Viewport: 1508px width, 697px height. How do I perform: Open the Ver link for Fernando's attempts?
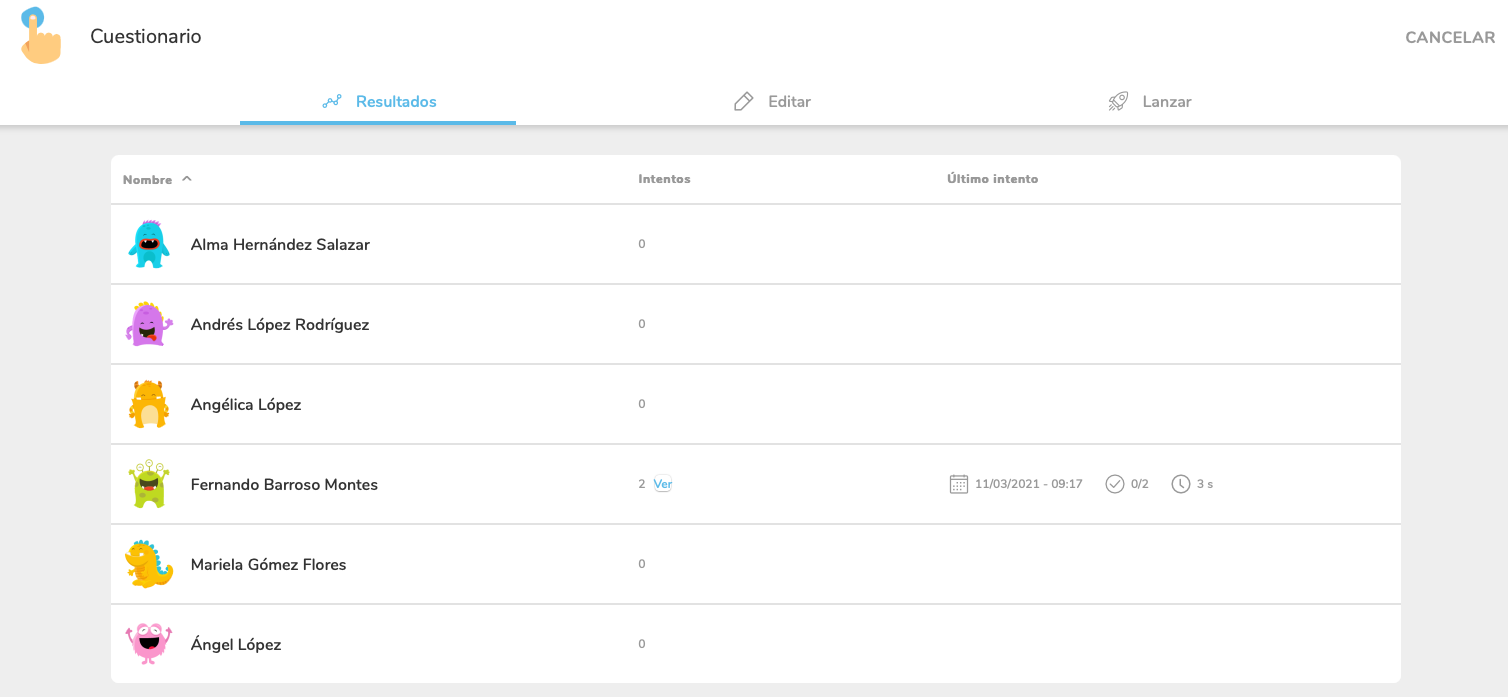point(662,484)
